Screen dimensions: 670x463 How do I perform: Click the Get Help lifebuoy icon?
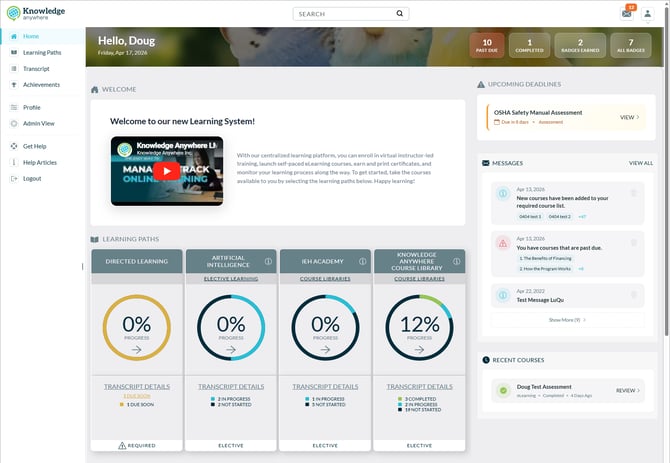(14, 146)
